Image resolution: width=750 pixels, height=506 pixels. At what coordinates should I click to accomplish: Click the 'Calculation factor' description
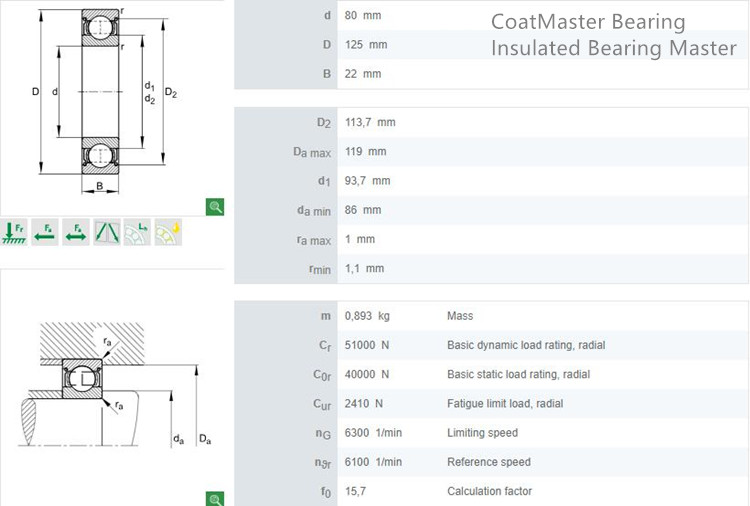coord(490,491)
